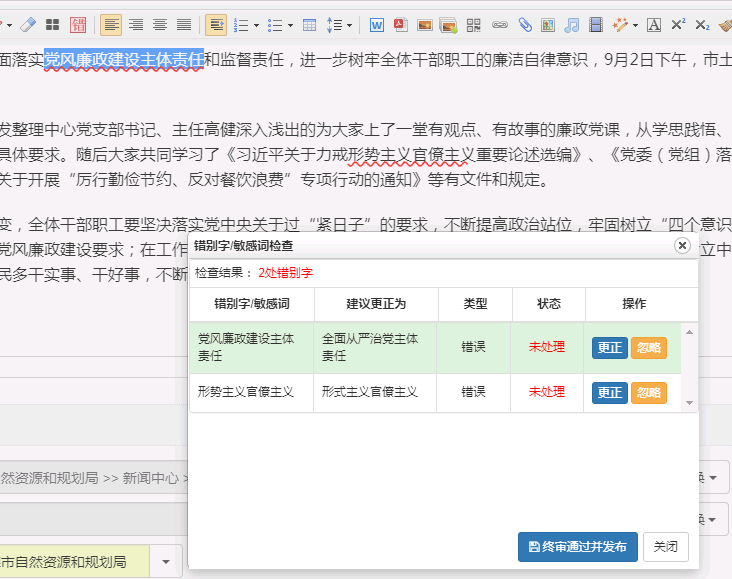Toggle justify text alignment
Viewport: 732px width, 579px height.
click(x=184, y=24)
